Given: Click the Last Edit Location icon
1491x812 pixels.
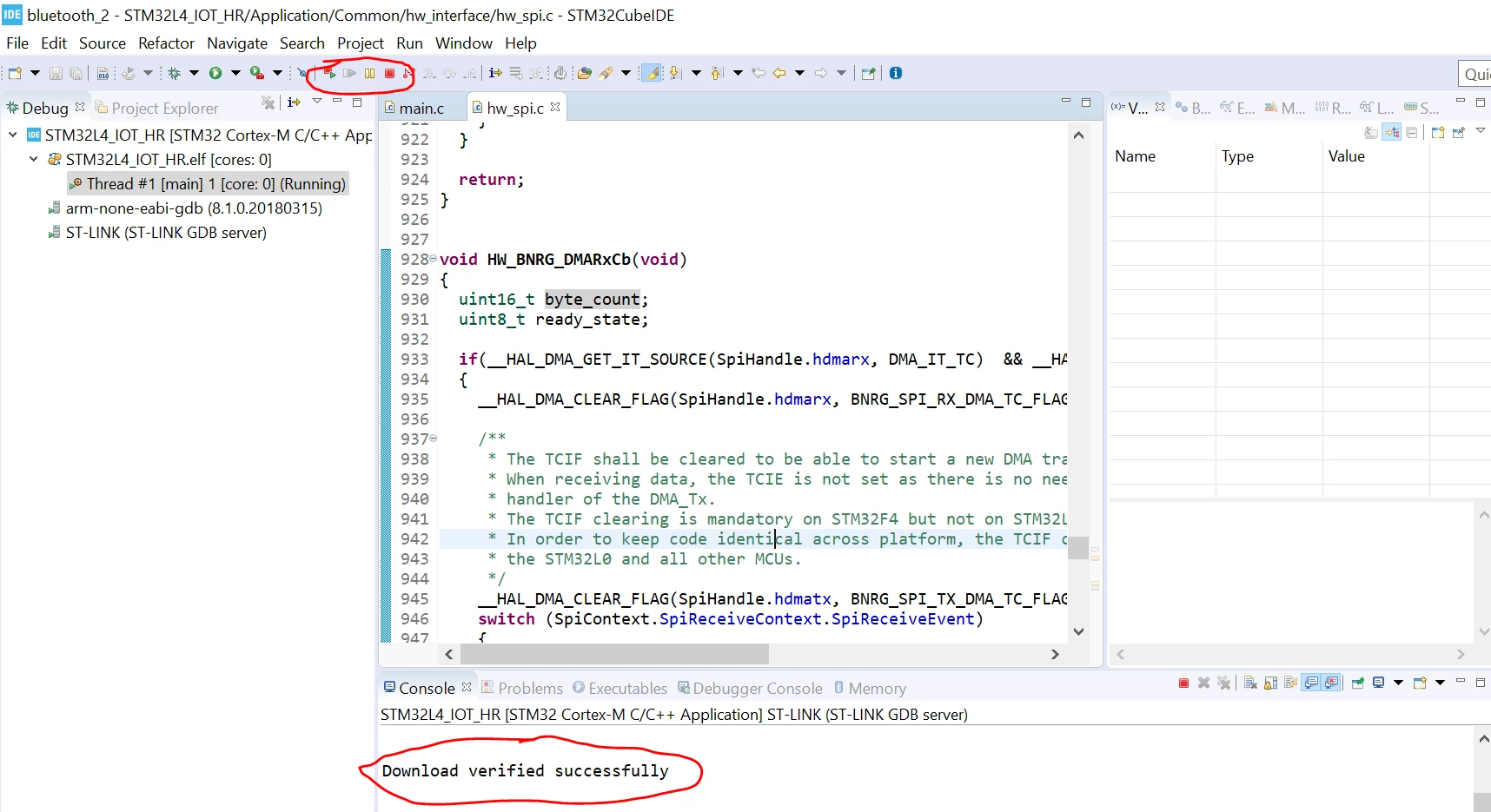Looking at the screenshot, I should pos(759,73).
